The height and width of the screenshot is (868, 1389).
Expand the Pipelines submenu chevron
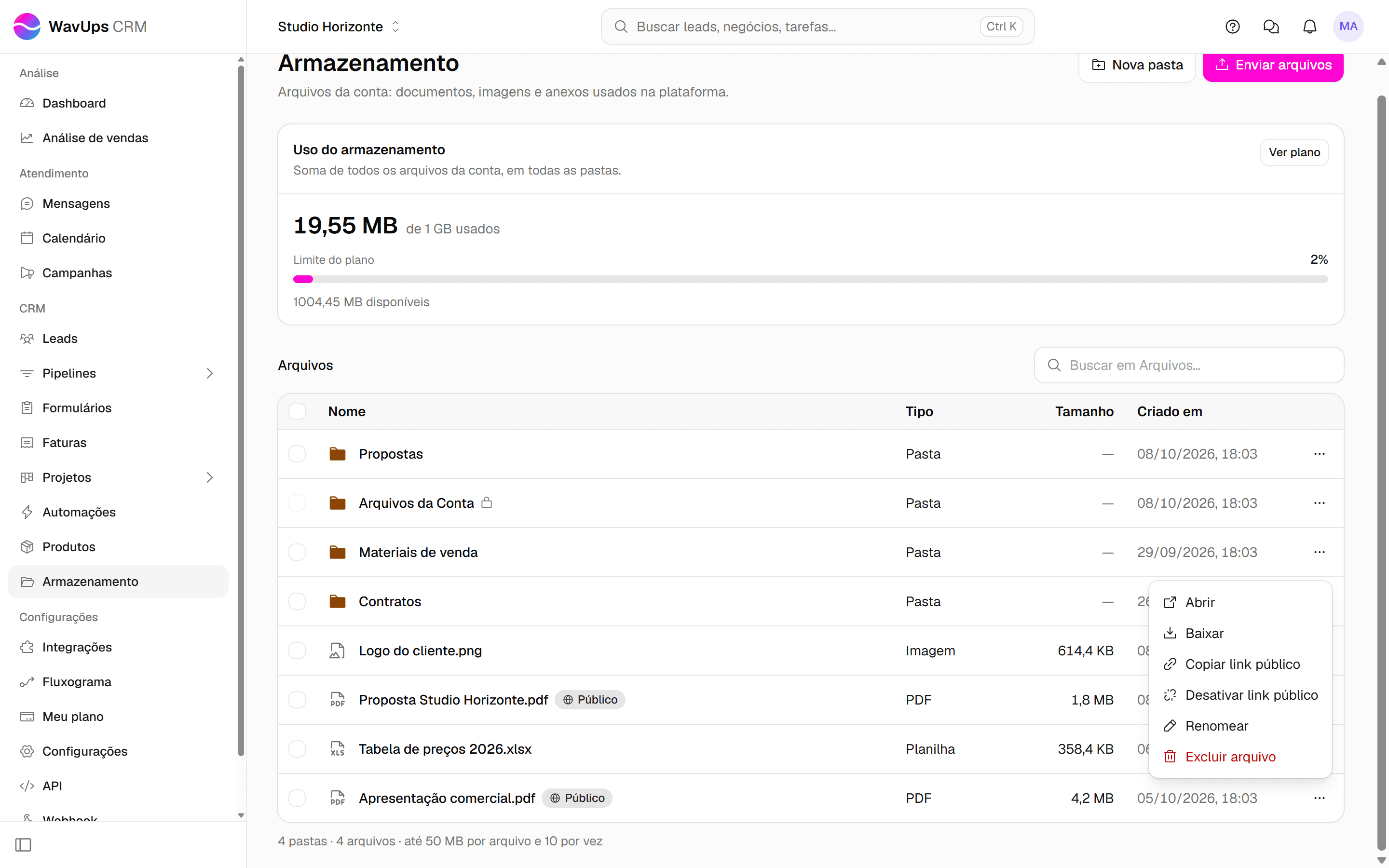[209, 373]
